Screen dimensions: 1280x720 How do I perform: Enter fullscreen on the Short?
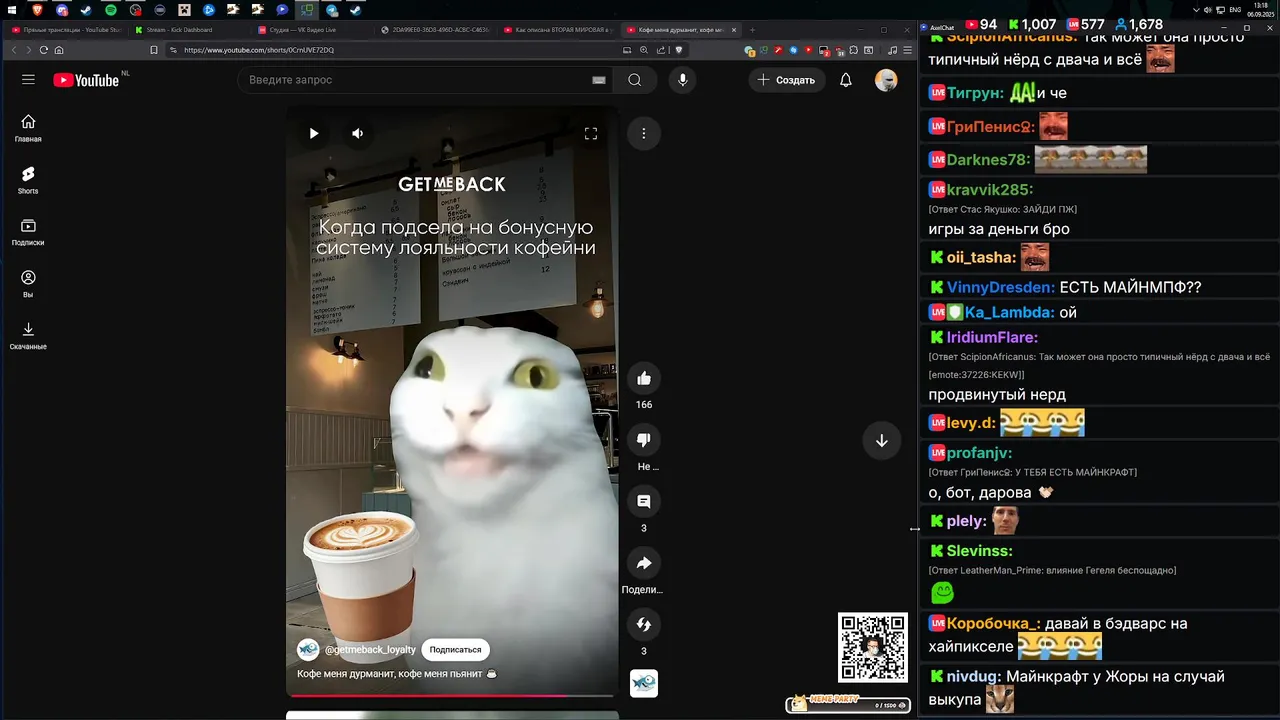(x=591, y=133)
